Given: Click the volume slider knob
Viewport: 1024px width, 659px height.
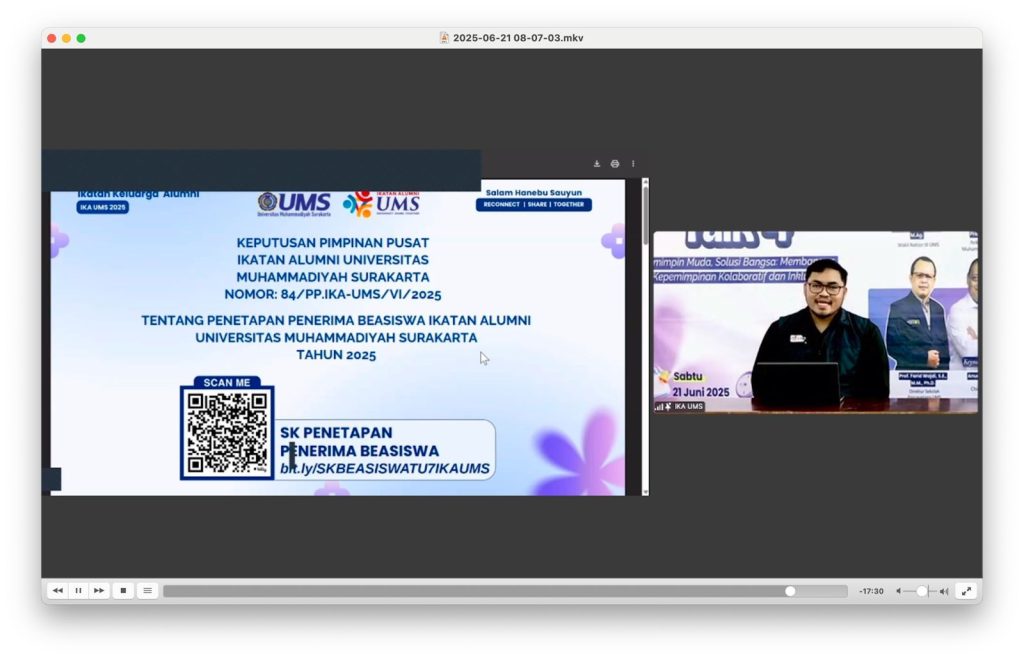Looking at the screenshot, I should pyautogui.click(x=922, y=591).
